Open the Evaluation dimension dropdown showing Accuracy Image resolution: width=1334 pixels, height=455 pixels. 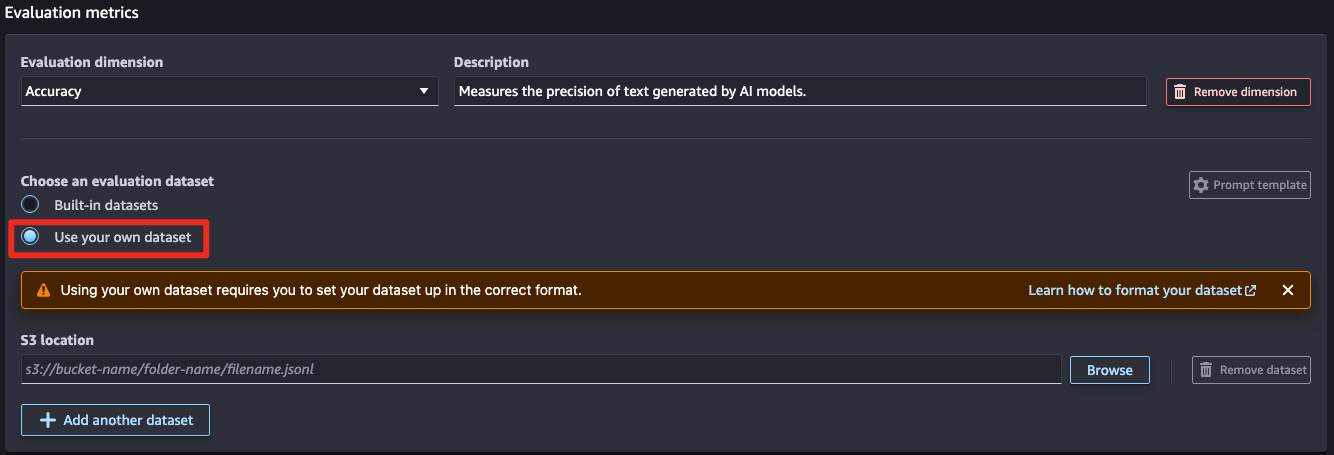pyautogui.click(x=229, y=91)
